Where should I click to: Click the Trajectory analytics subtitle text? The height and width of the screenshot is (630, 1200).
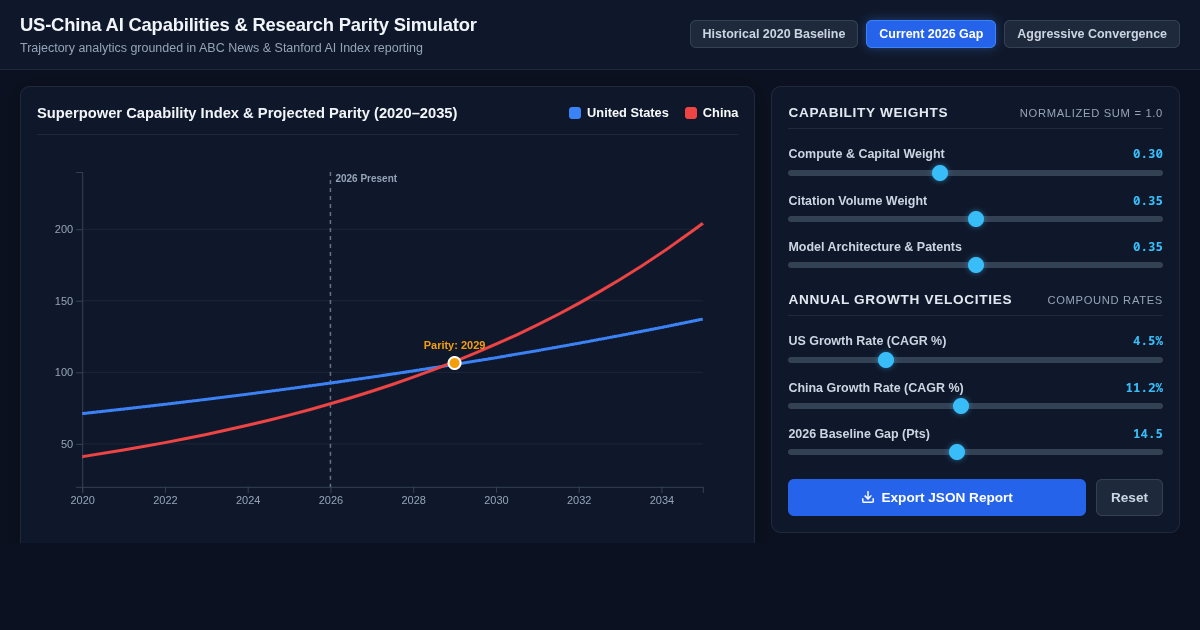[x=221, y=48]
